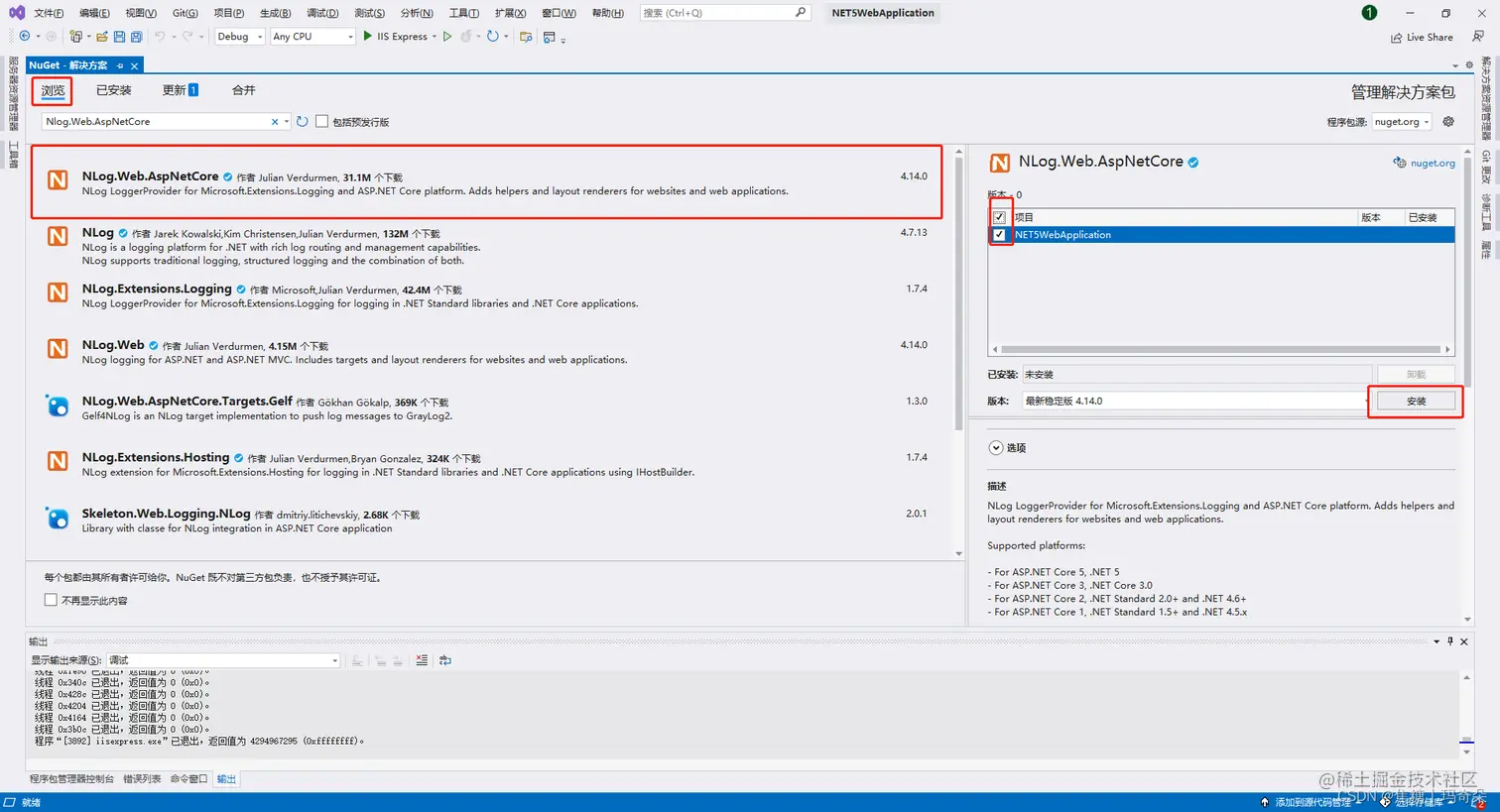
Task: Open the Package Manager Console tab
Action: coord(71,779)
